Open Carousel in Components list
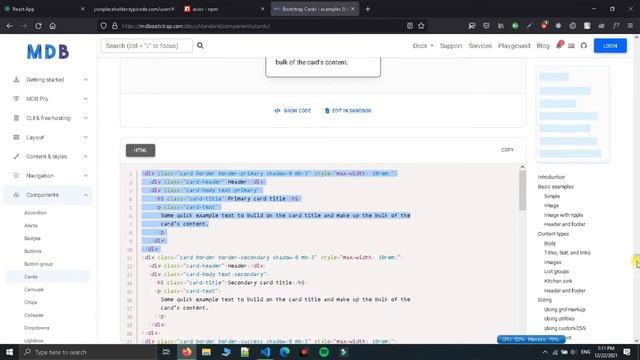 pos(34,289)
